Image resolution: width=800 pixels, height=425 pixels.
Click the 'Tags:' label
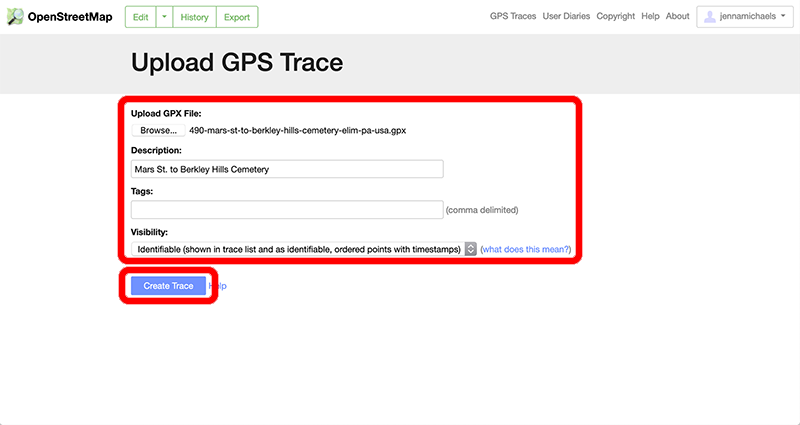pos(142,191)
